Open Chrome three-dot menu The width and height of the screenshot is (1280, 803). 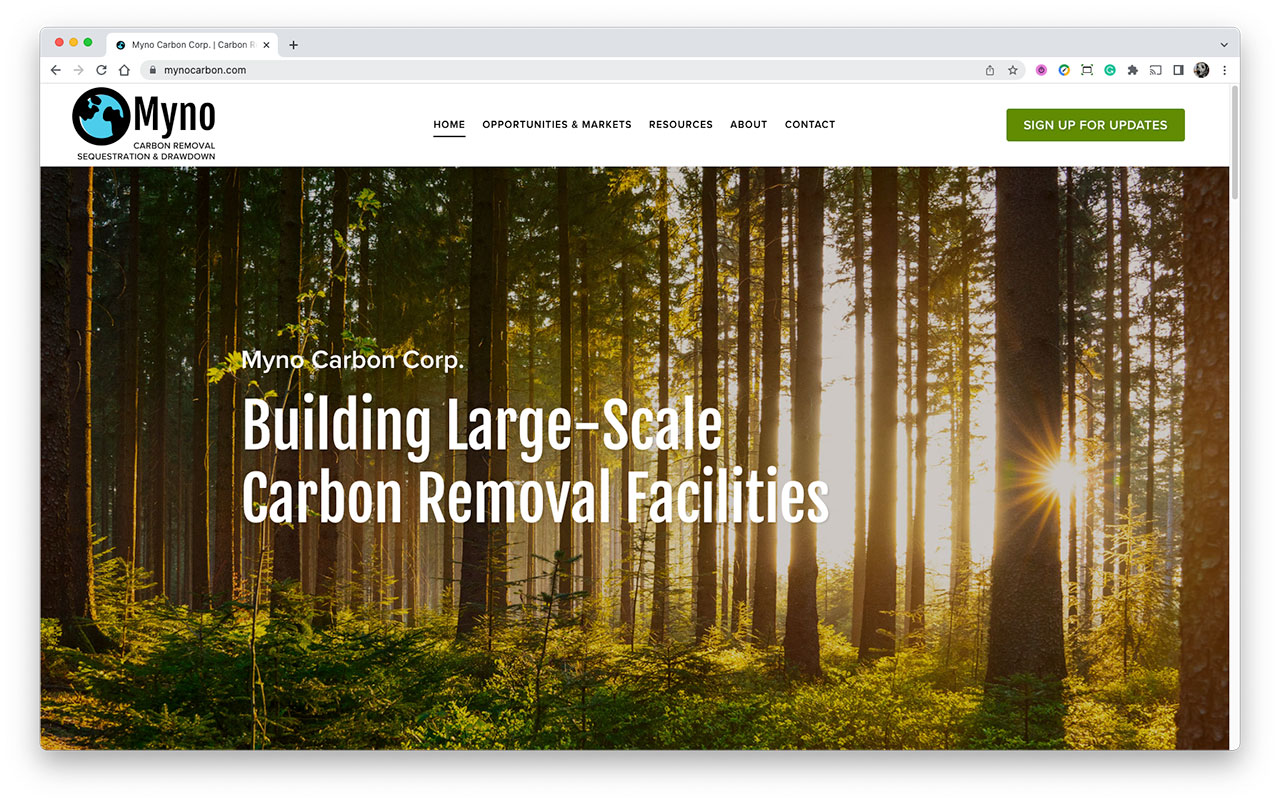(1225, 70)
